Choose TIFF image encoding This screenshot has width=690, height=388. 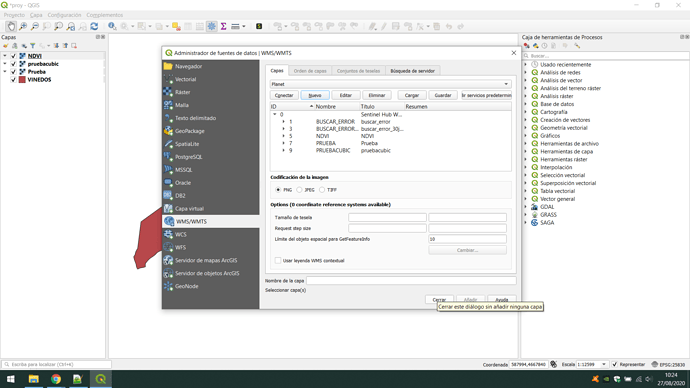[x=322, y=190]
